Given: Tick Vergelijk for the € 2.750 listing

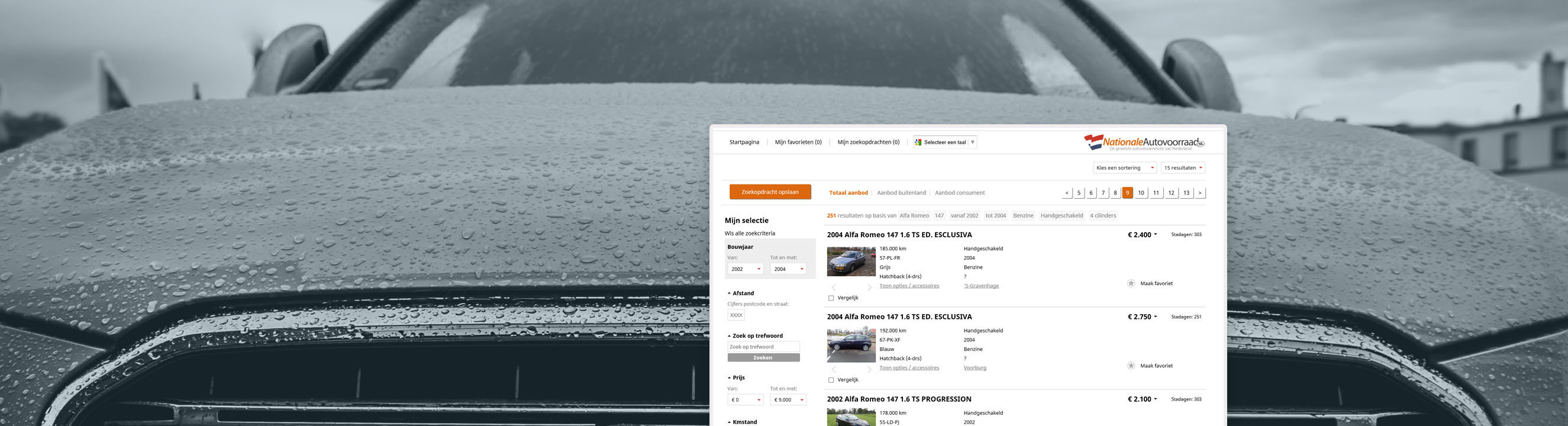Looking at the screenshot, I should point(831,380).
